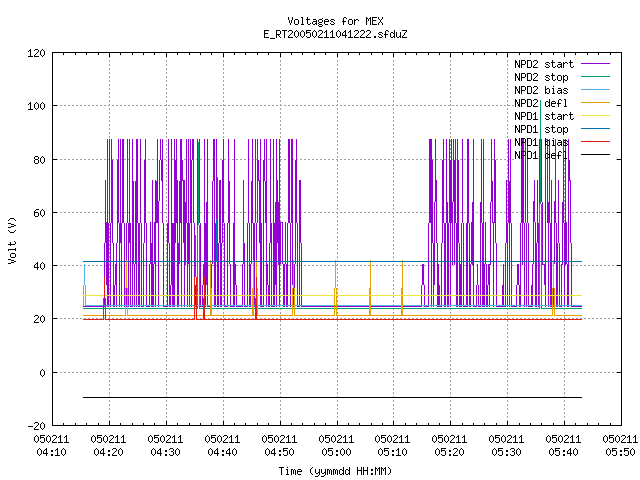
Task: Click the black NPD1 defl legend line
Action: 596,155
